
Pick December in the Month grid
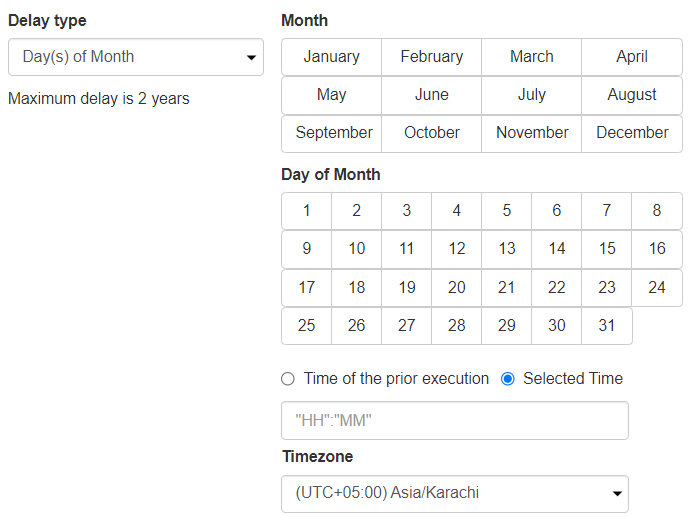632,133
